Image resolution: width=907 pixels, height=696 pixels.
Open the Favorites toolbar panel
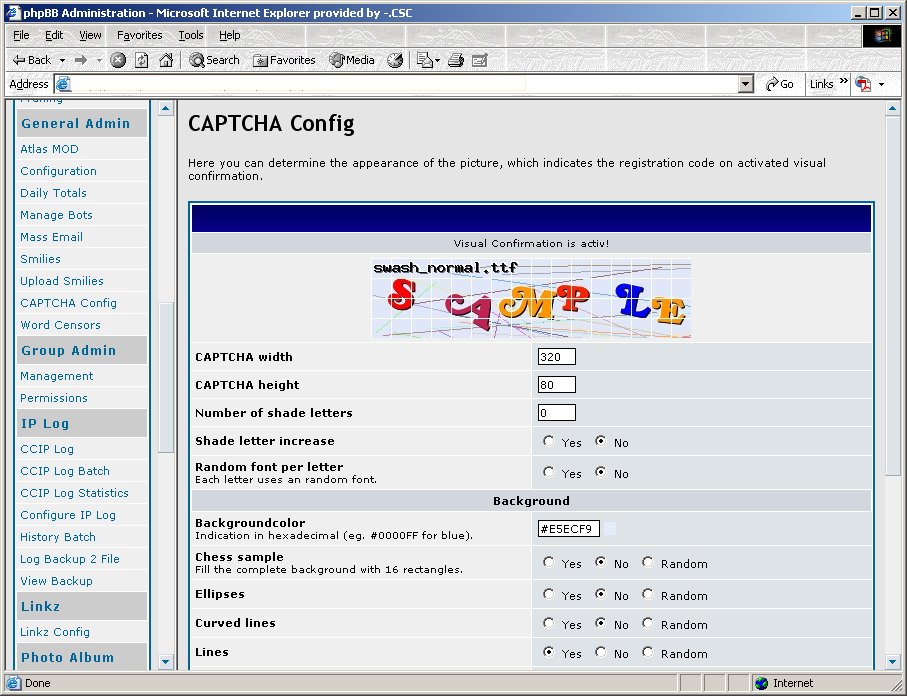click(284, 60)
